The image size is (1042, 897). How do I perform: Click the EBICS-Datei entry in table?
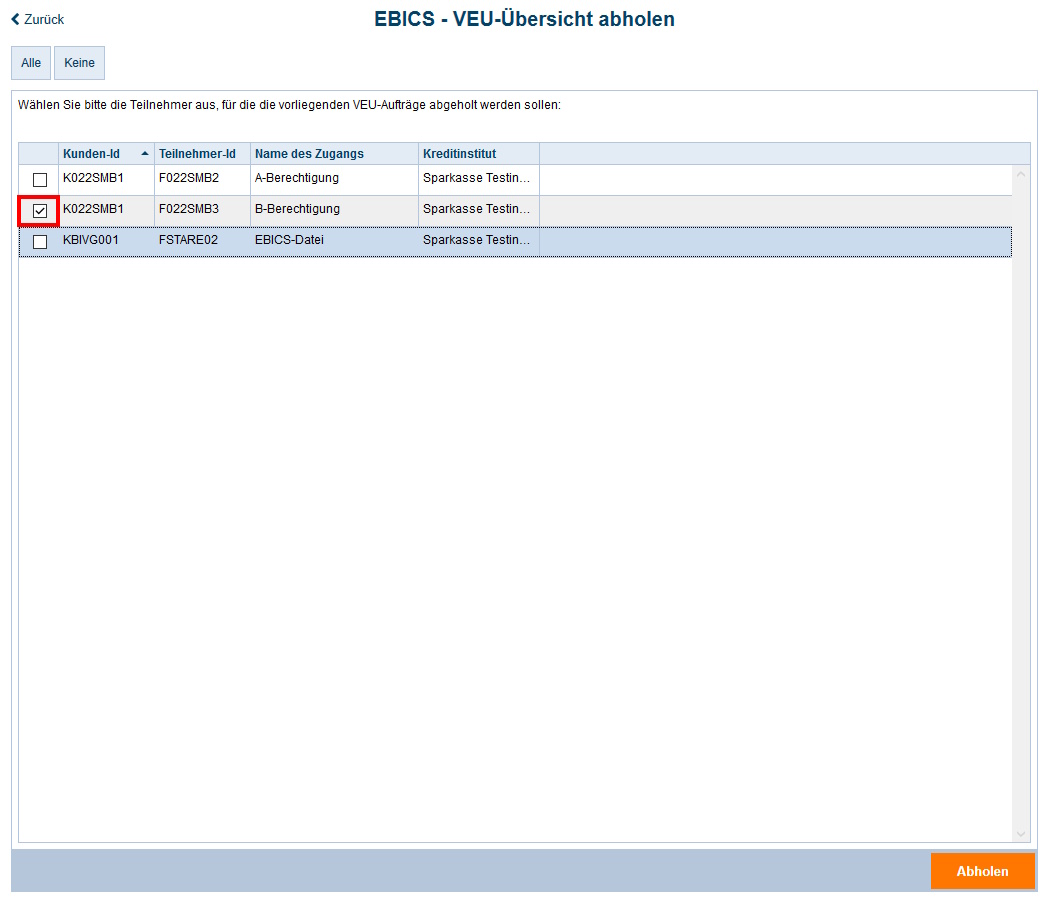coord(289,241)
